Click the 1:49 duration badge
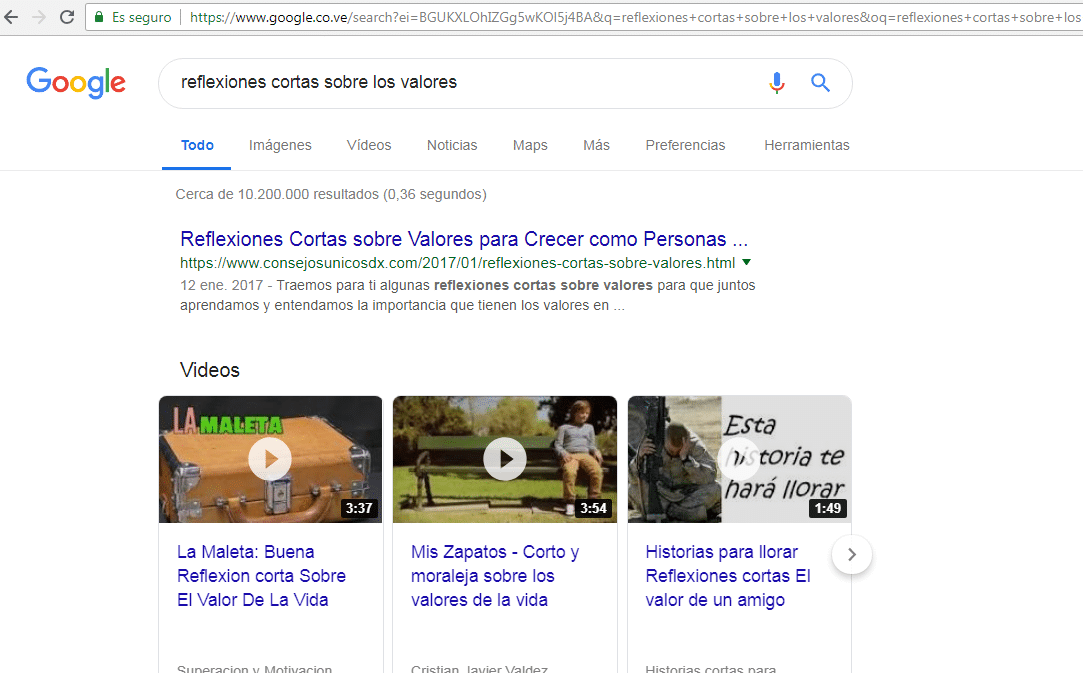Image resolution: width=1083 pixels, height=673 pixels. pyautogui.click(x=827, y=509)
